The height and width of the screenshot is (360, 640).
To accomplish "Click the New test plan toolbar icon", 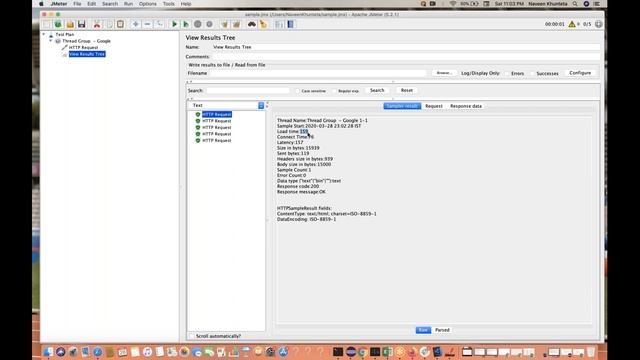I will click(x=47, y=24).
